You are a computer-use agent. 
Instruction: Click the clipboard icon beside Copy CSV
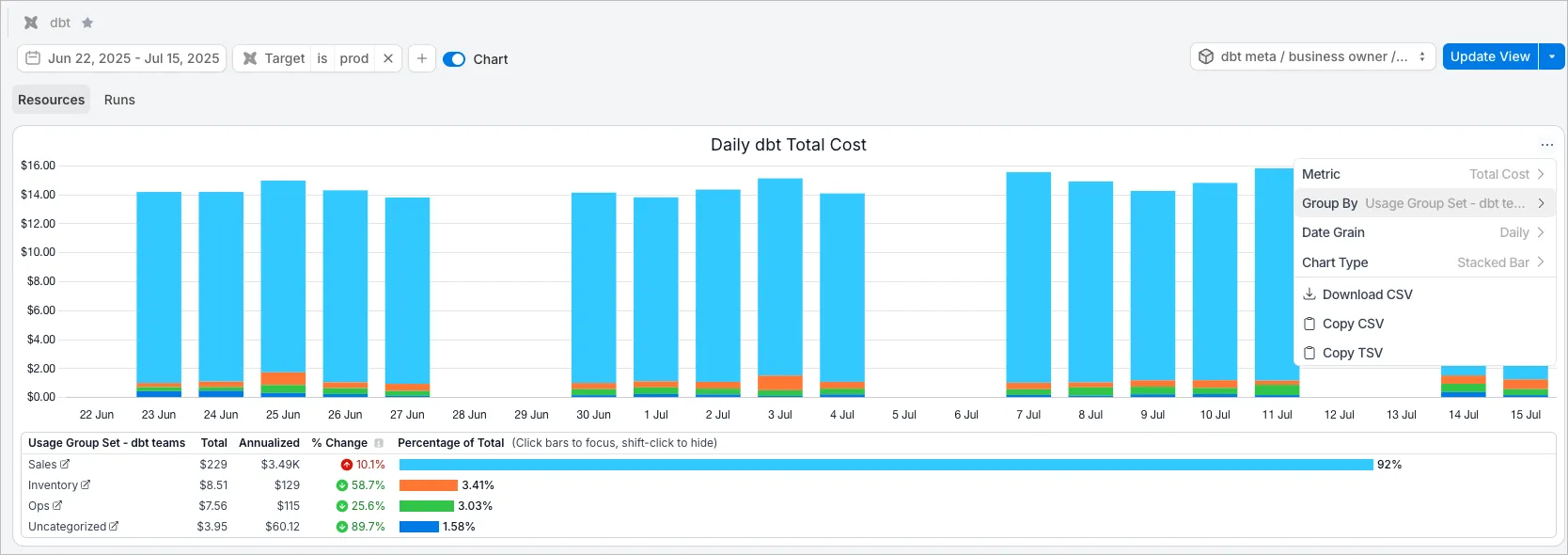(1309, 324)
